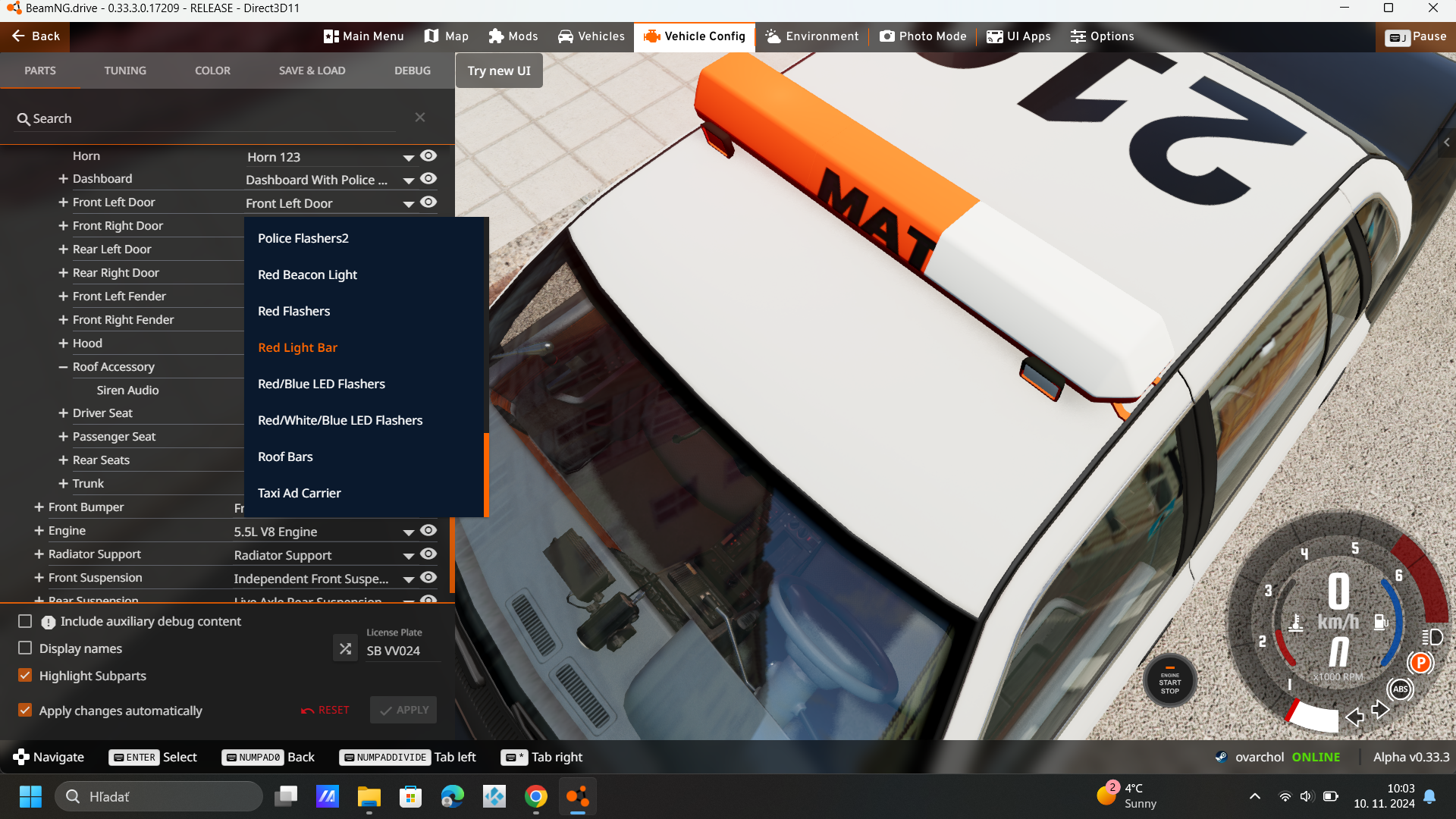Toggle visibility of Engine part

[x=428, y=530]
